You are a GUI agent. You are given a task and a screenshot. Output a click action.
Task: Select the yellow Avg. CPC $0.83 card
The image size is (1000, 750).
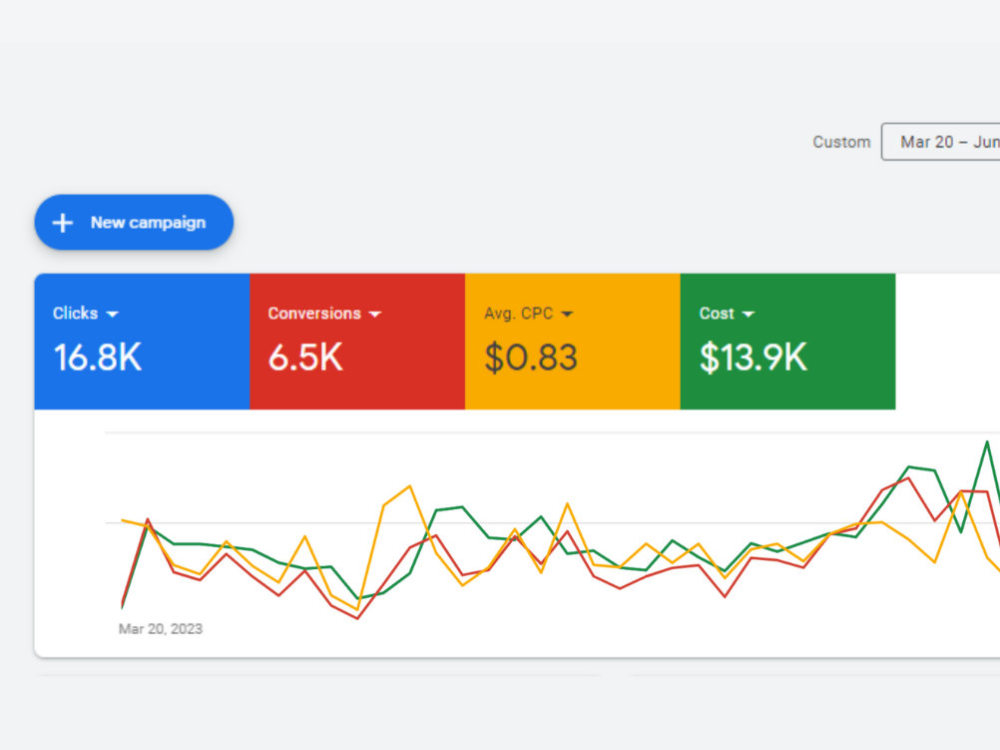[x=573, y=341]
